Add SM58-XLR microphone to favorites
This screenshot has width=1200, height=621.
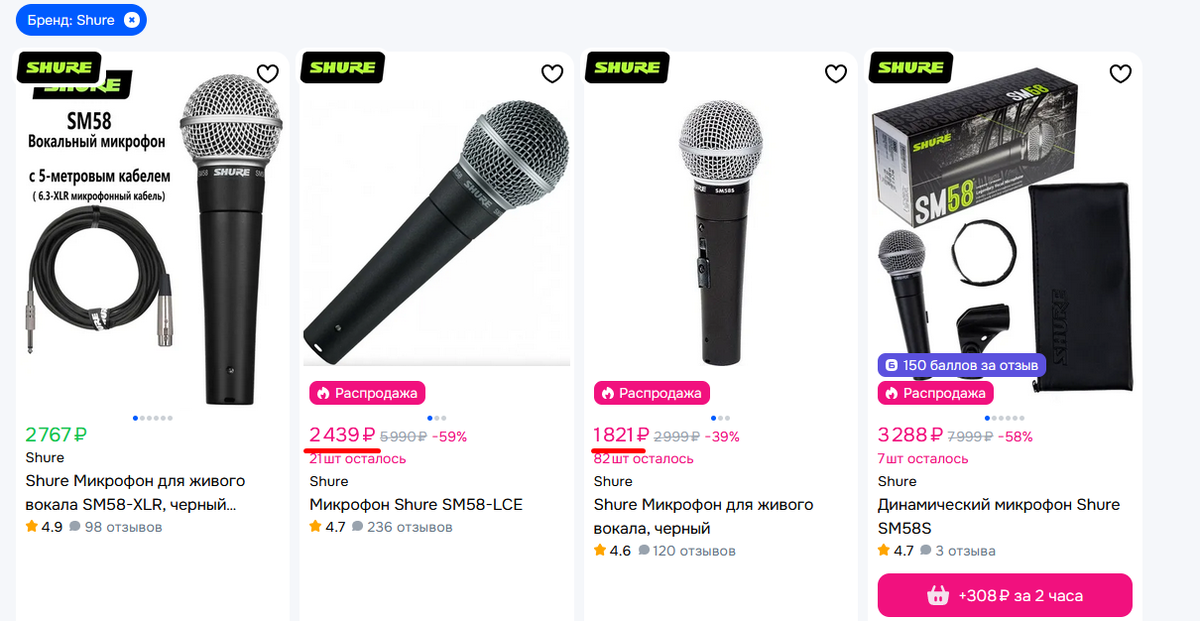(267, 73)
